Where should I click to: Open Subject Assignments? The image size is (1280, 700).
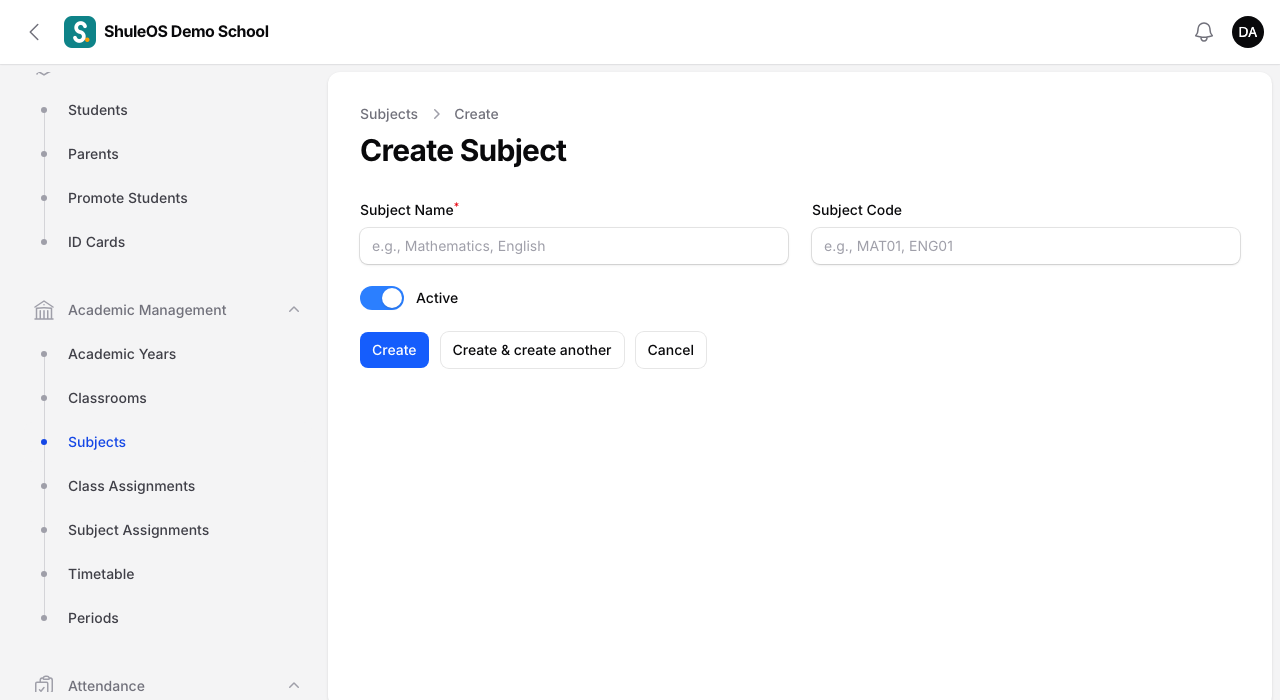[x=139, y=530]
